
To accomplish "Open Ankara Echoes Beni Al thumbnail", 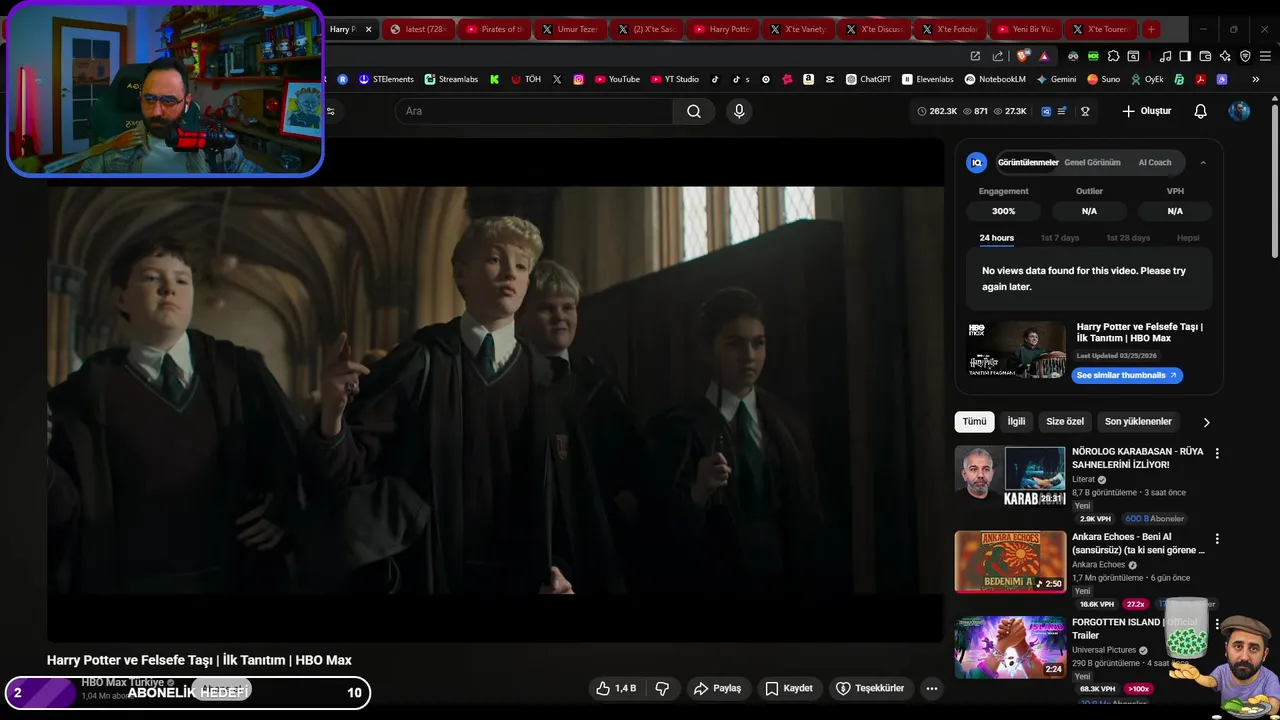I will tap(1010, 561).
